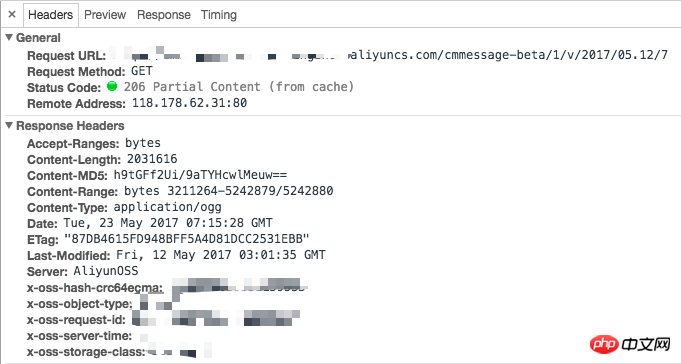Click the green status code indicator
681x364 pixels.
(x=112, y=86)
